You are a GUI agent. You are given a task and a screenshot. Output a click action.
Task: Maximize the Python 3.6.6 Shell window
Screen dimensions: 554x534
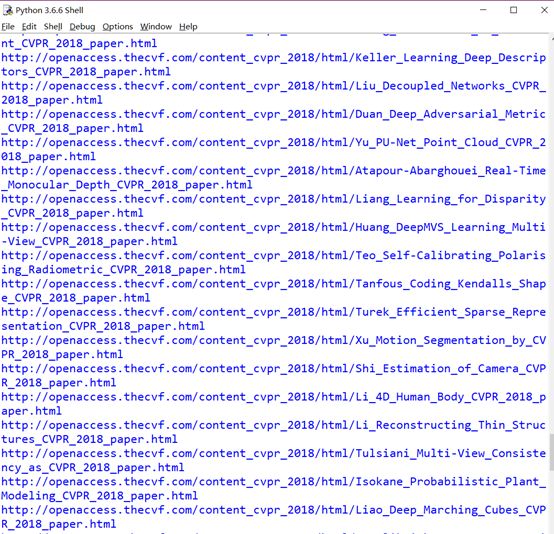pyautogui.click(x=514, y=10)
